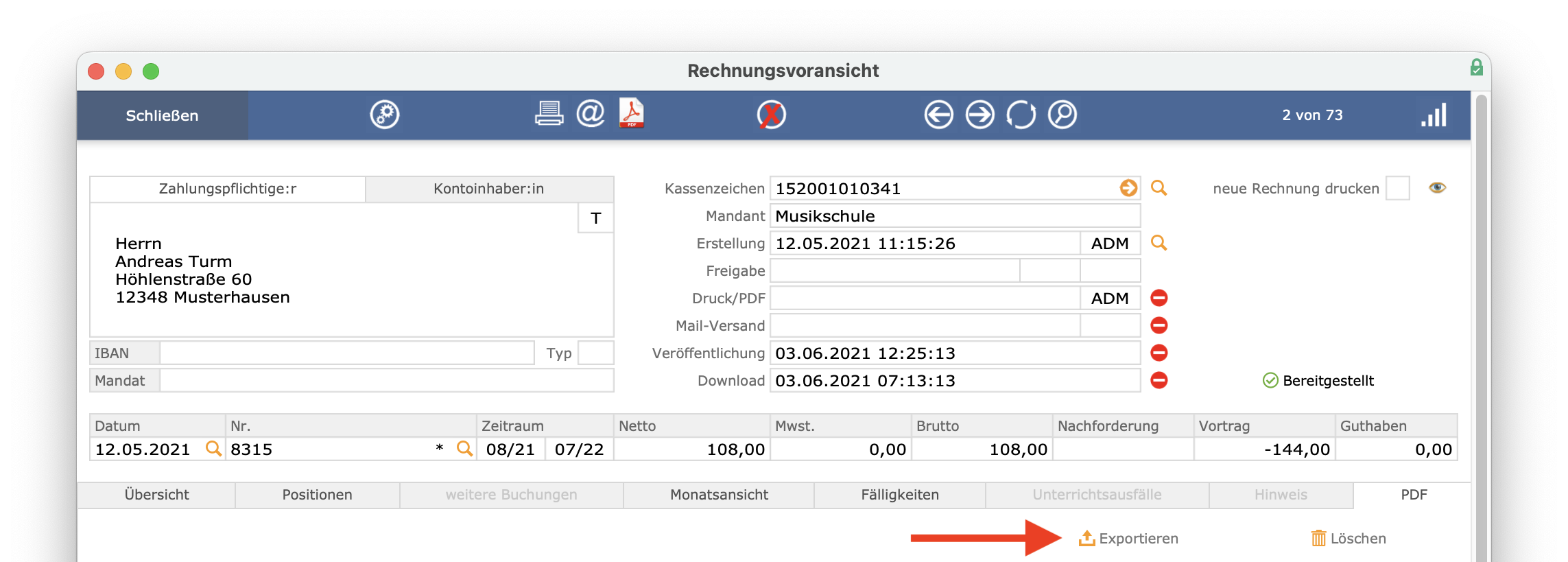The image size is (1568, 562).
Task: Click the printer icon to print invoice
Action: click(549, 113)
